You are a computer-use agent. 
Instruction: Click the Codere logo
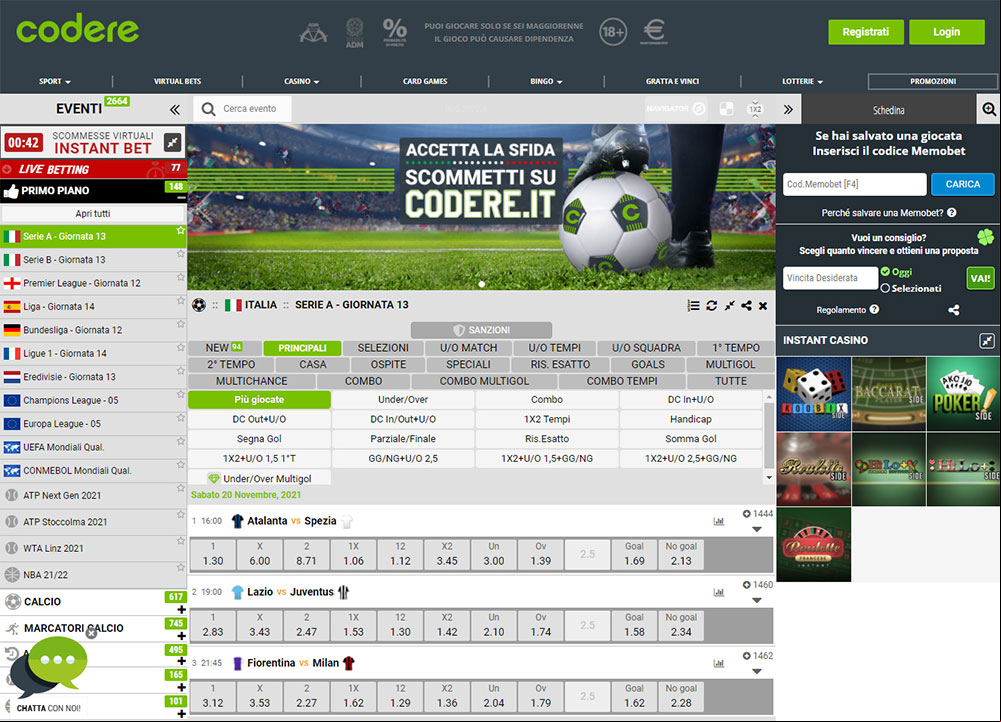pos(77,29)
